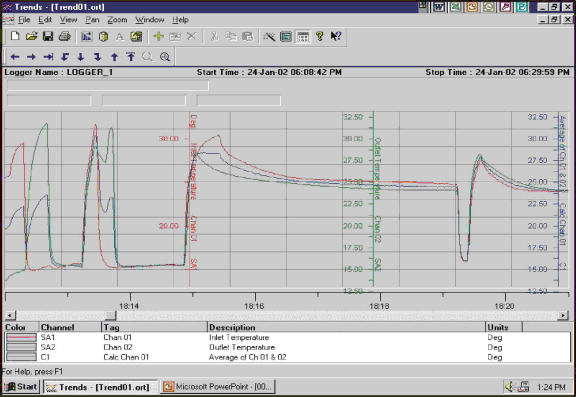
Task: Click the speaker volume tray icon
Action: [x=510, y=387]
